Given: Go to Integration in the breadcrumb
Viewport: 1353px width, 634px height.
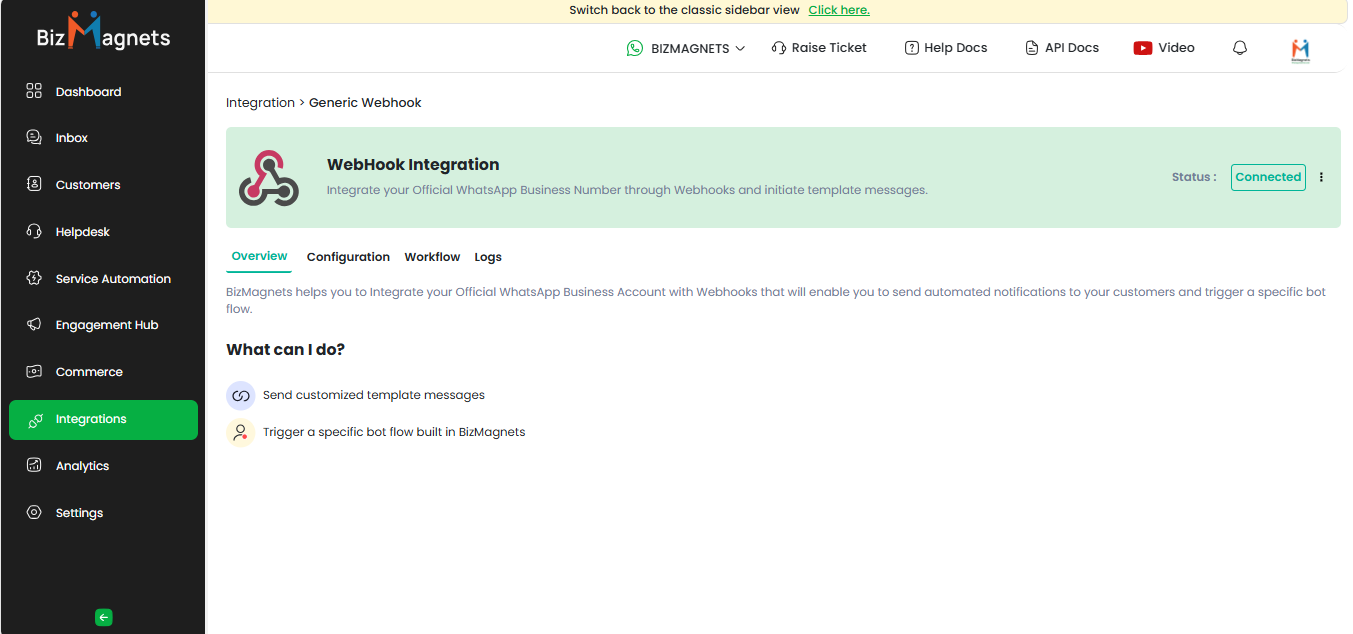Looking at the screenshot, I should pos(260,103).
